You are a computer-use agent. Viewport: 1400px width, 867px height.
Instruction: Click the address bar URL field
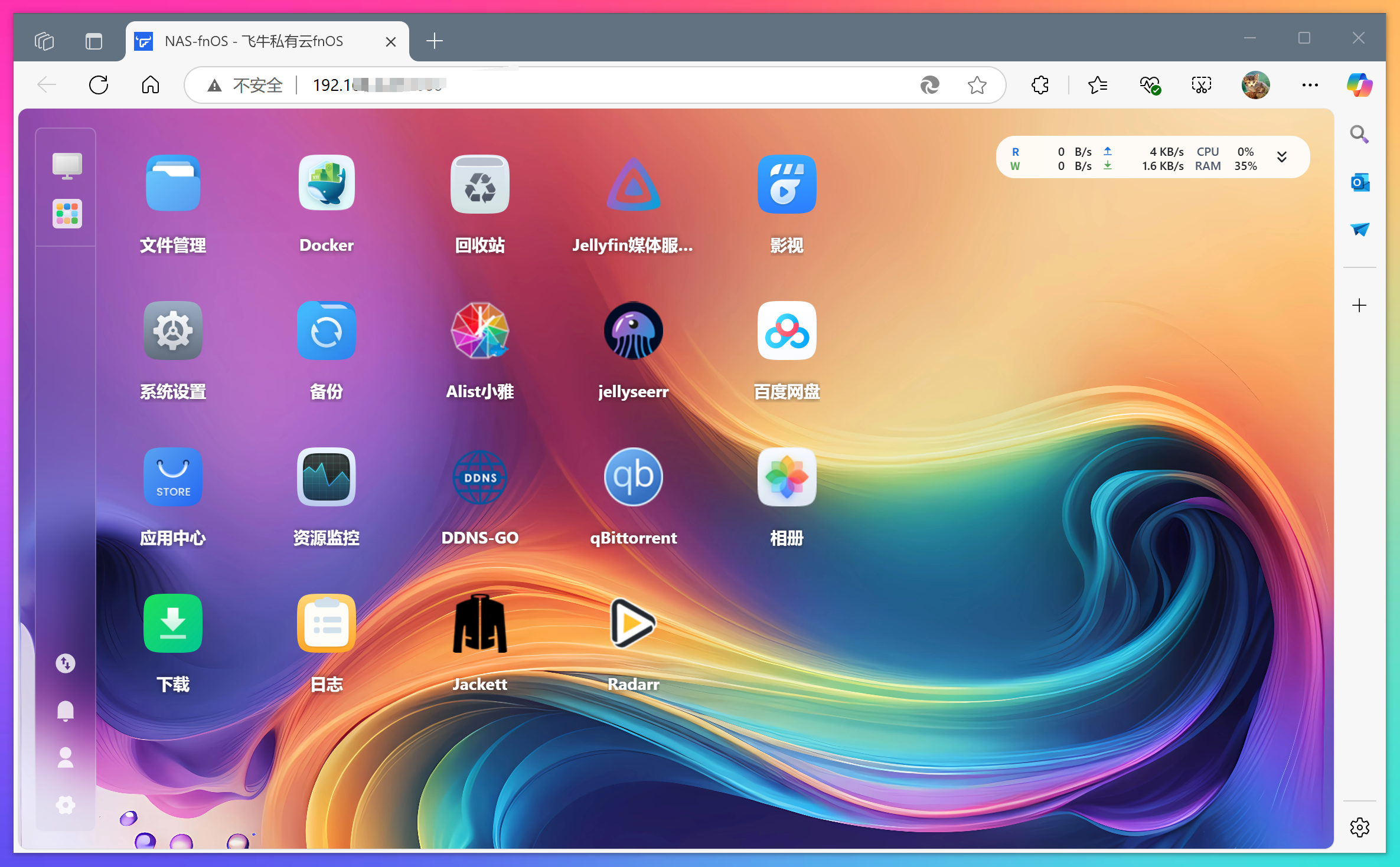[x=590, y=86]
